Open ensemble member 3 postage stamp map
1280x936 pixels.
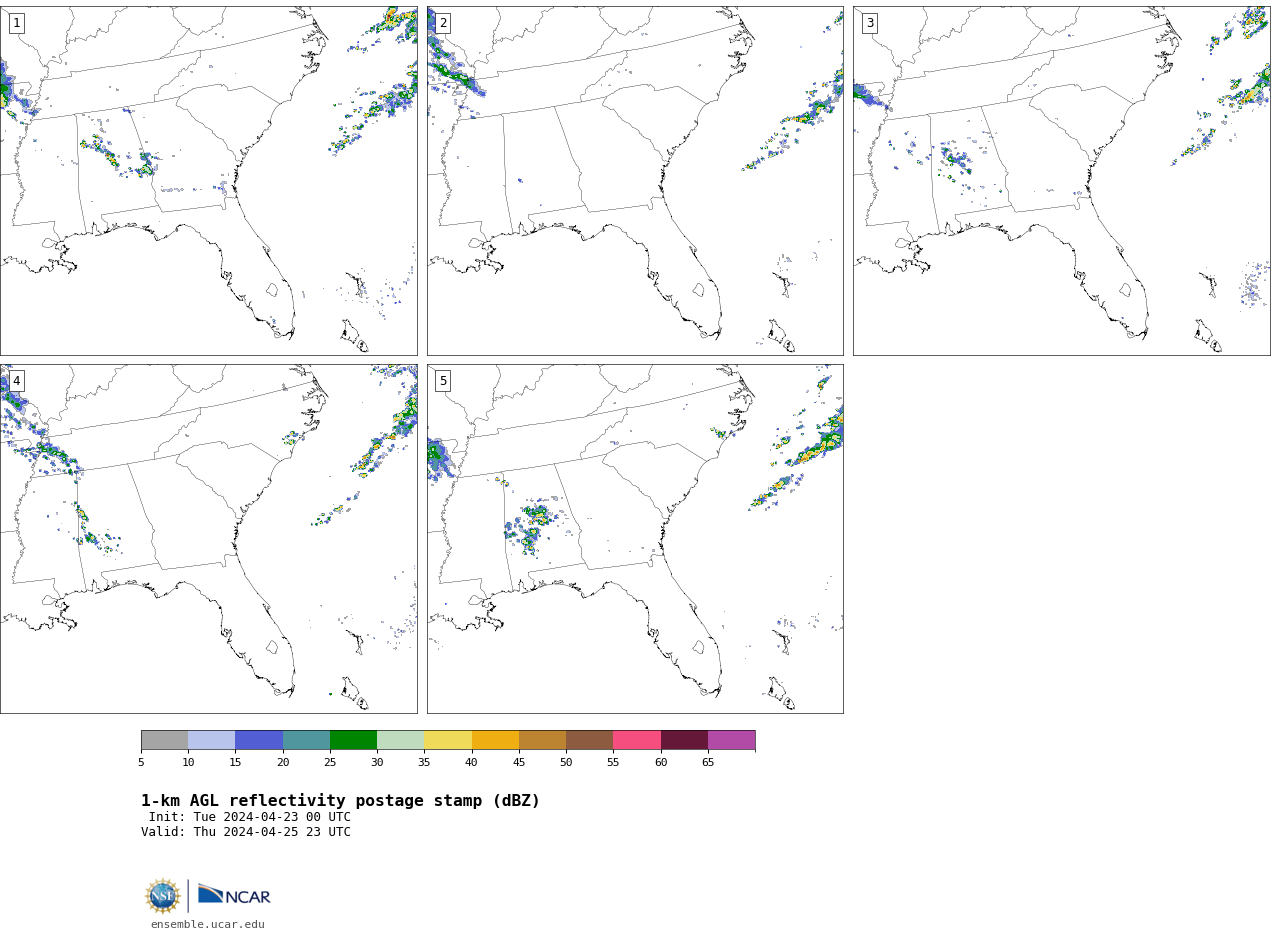pos(1061,181)
